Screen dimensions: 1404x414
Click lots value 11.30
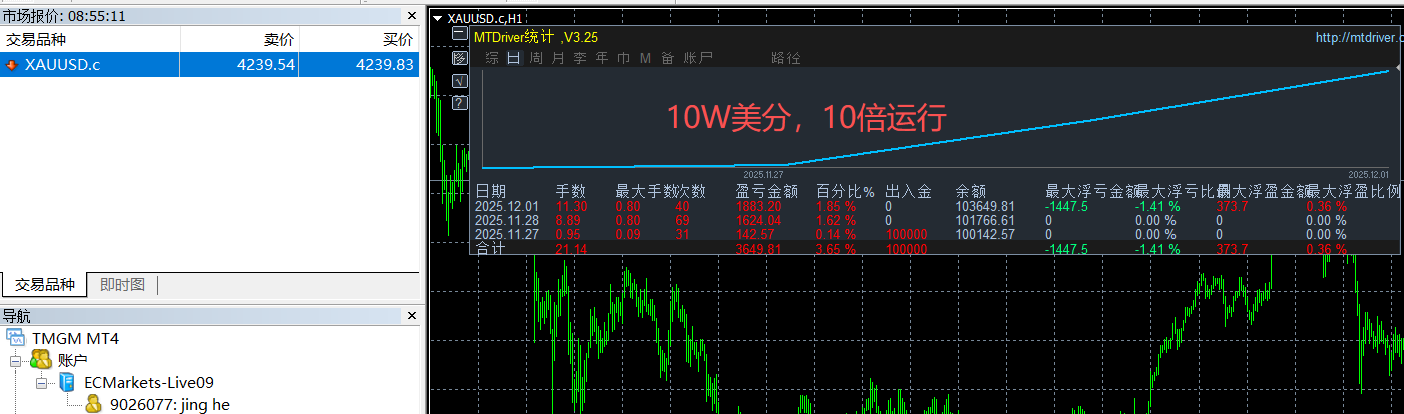coord(571,206)
